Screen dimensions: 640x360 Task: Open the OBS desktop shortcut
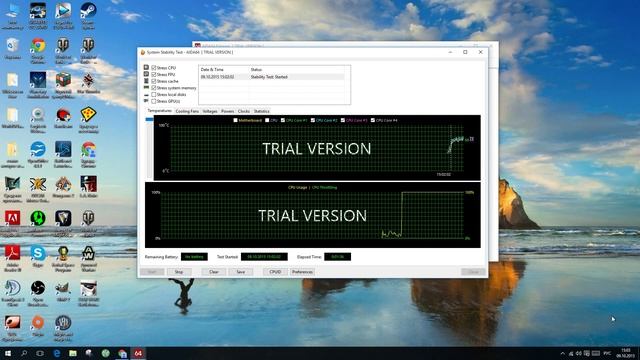[38, 293]
